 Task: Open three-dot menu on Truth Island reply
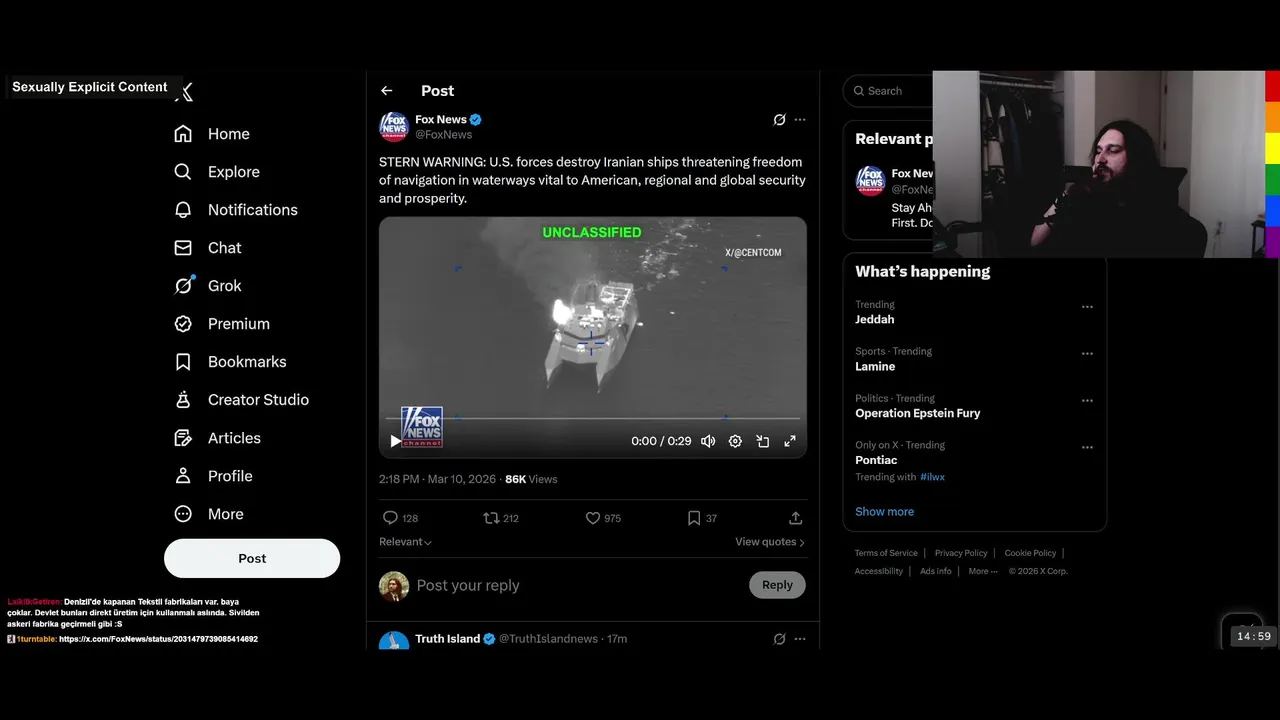[x=800, y=639]
